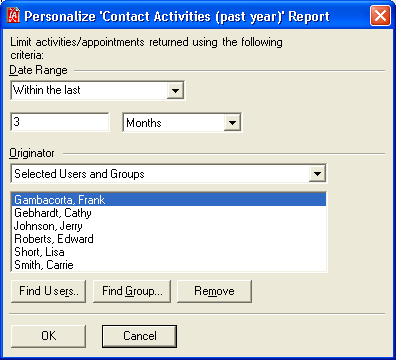This screenshot has height=360, width=396.
Task: Open the 'Selected Users and Groups' dropdown
Action: 317,173
